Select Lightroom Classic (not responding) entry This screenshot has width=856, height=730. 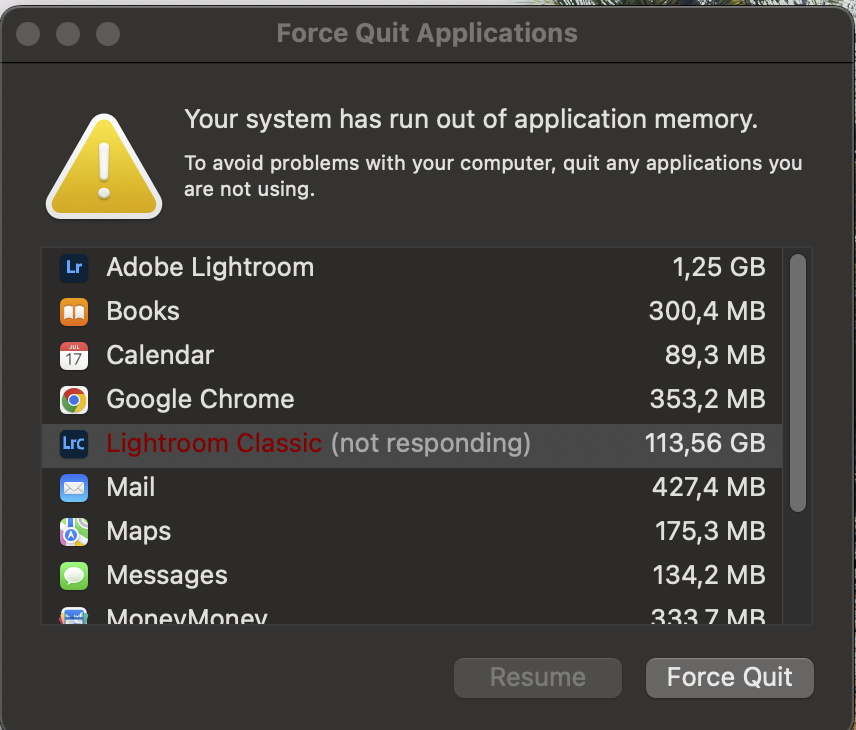318,443
